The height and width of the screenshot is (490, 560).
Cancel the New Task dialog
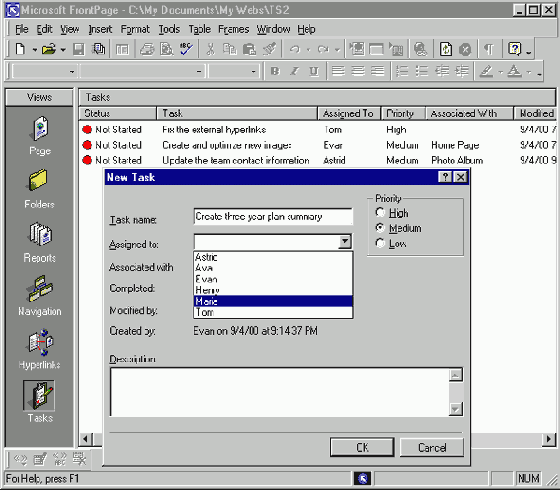point(432,447)
